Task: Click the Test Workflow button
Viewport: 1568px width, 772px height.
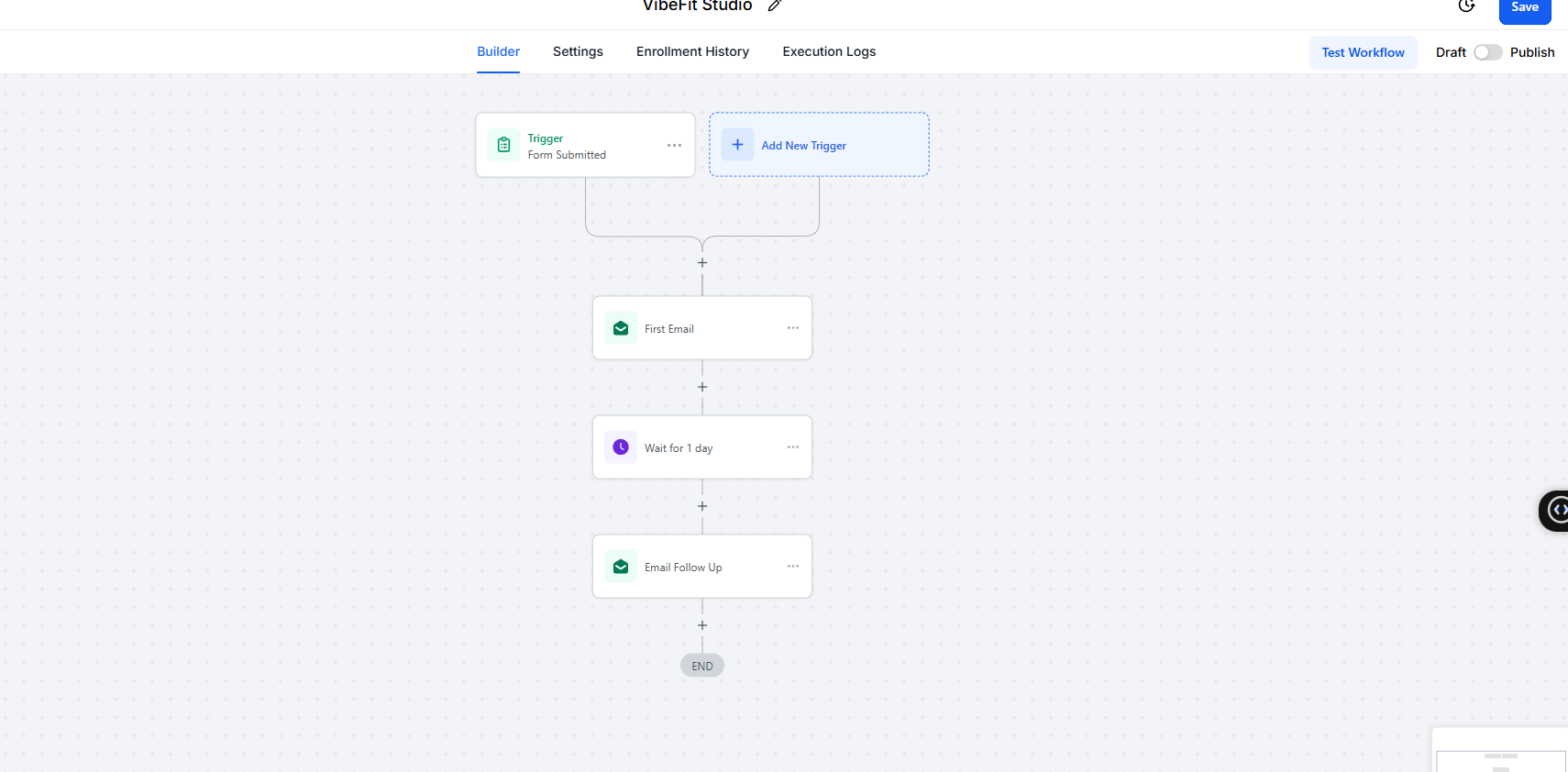Action: click(1363, 52)
